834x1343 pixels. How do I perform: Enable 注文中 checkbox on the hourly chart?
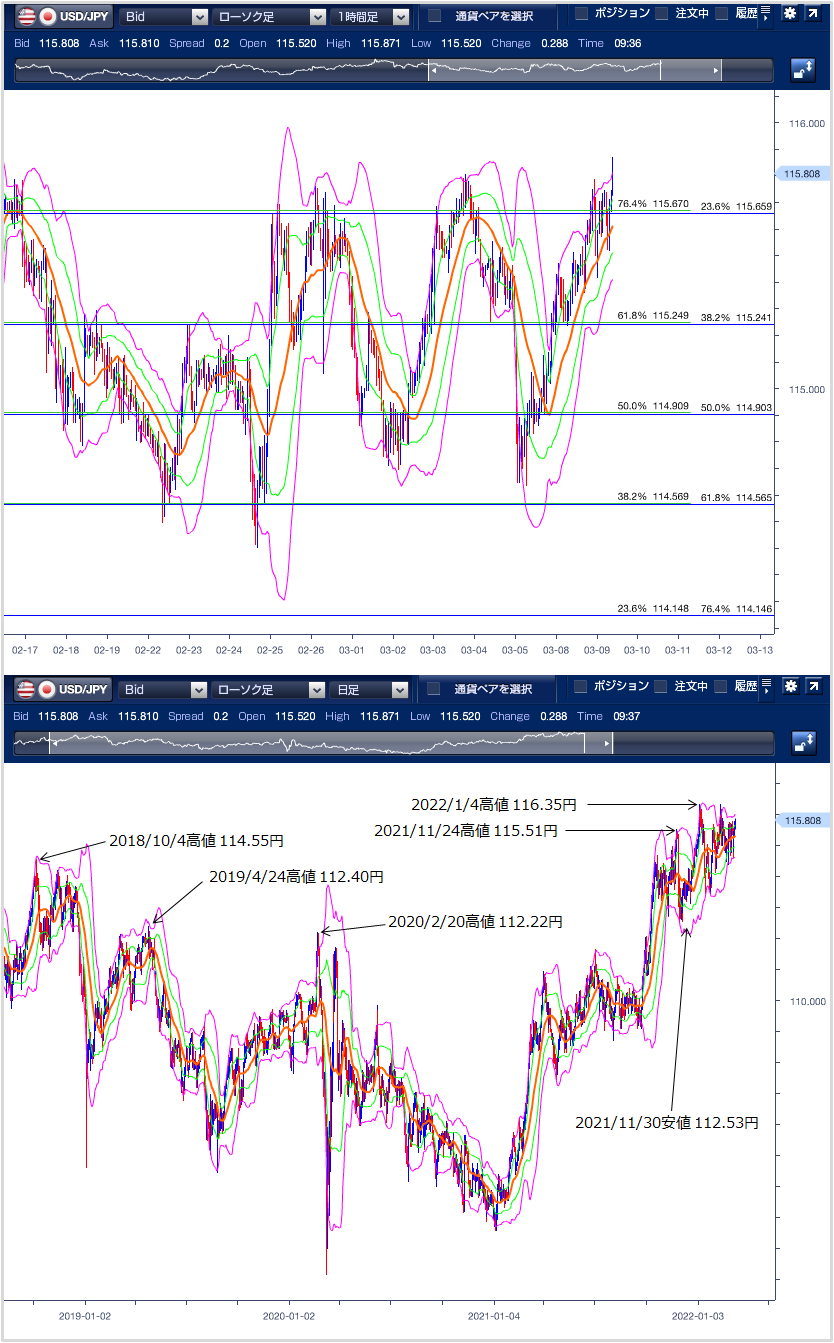point(662,14)
